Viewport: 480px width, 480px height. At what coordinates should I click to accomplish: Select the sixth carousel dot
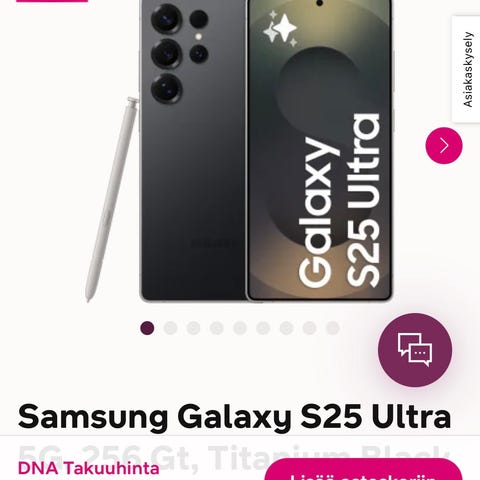263,328
